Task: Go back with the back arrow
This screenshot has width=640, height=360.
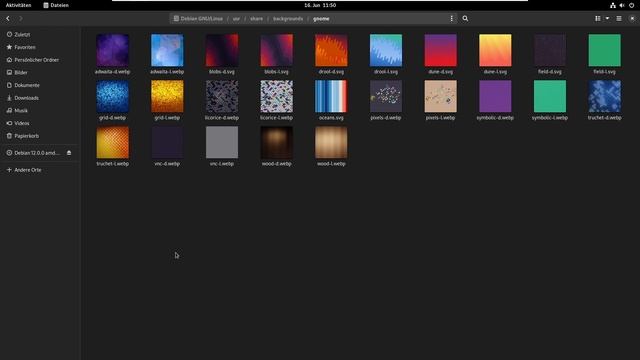Action: pos(8,18)
